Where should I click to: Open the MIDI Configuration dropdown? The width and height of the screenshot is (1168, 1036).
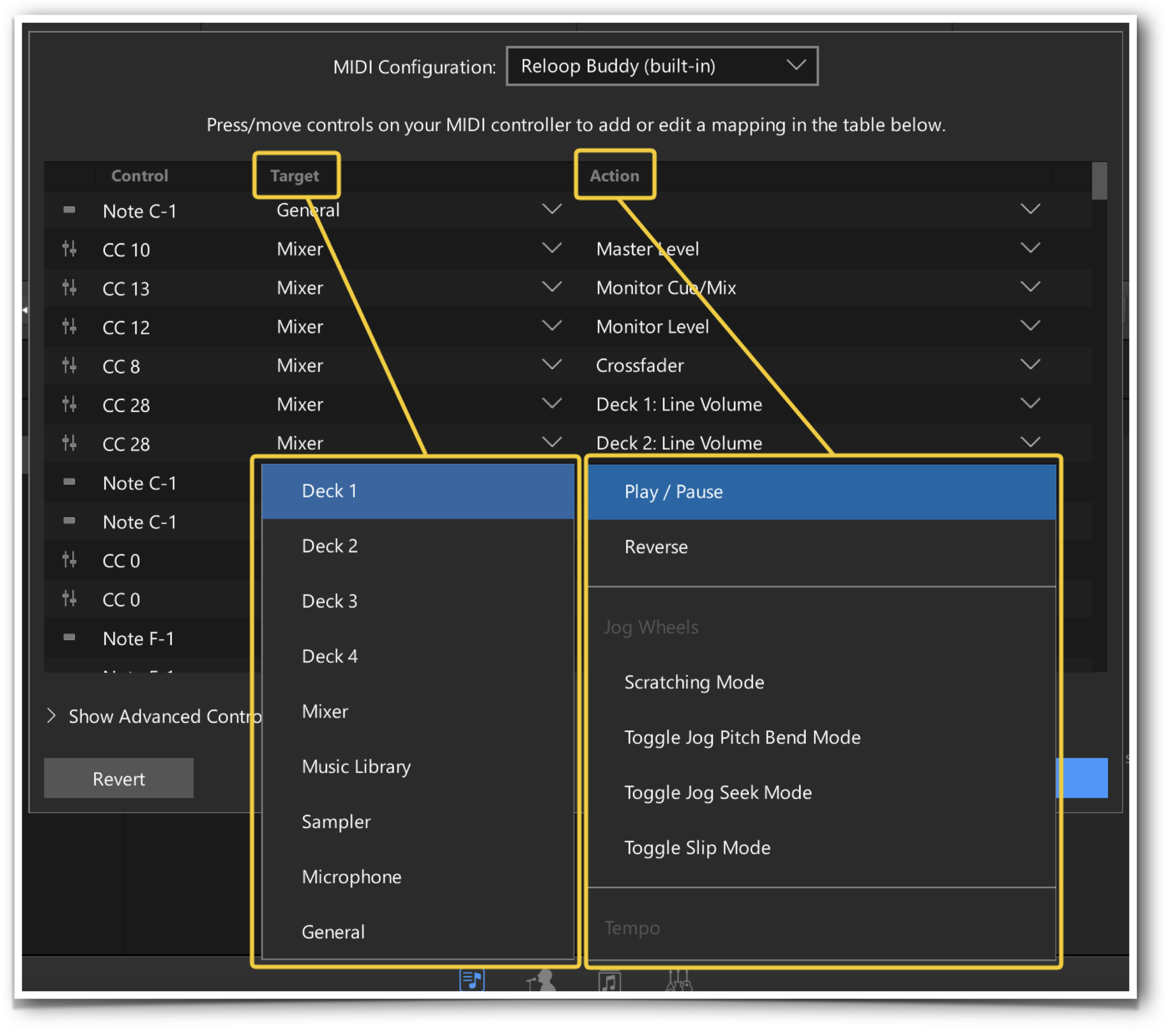click(x=662, y=66)
